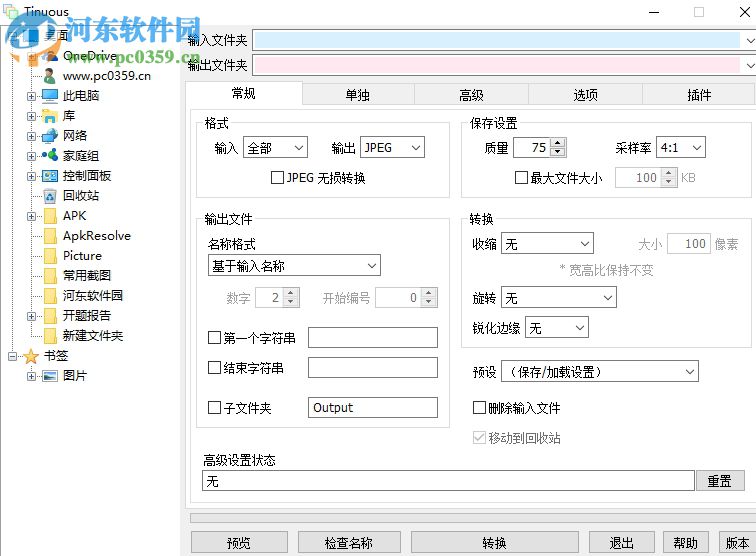Click the 质量 75 value field
Viewport: 756px width, 556px height.
coord(532,148)
